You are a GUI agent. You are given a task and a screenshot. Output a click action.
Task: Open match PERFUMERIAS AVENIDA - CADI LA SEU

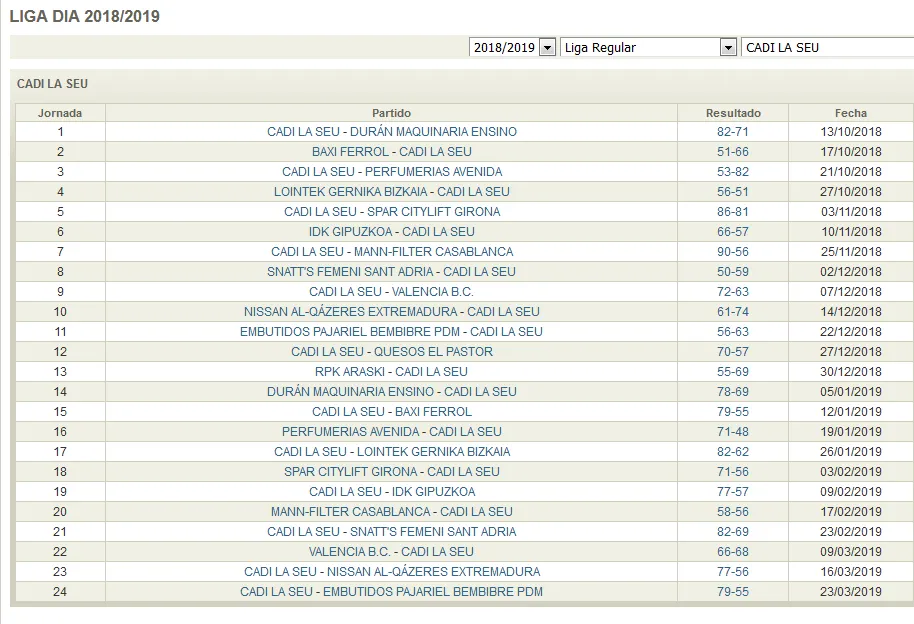click(392, 432)
